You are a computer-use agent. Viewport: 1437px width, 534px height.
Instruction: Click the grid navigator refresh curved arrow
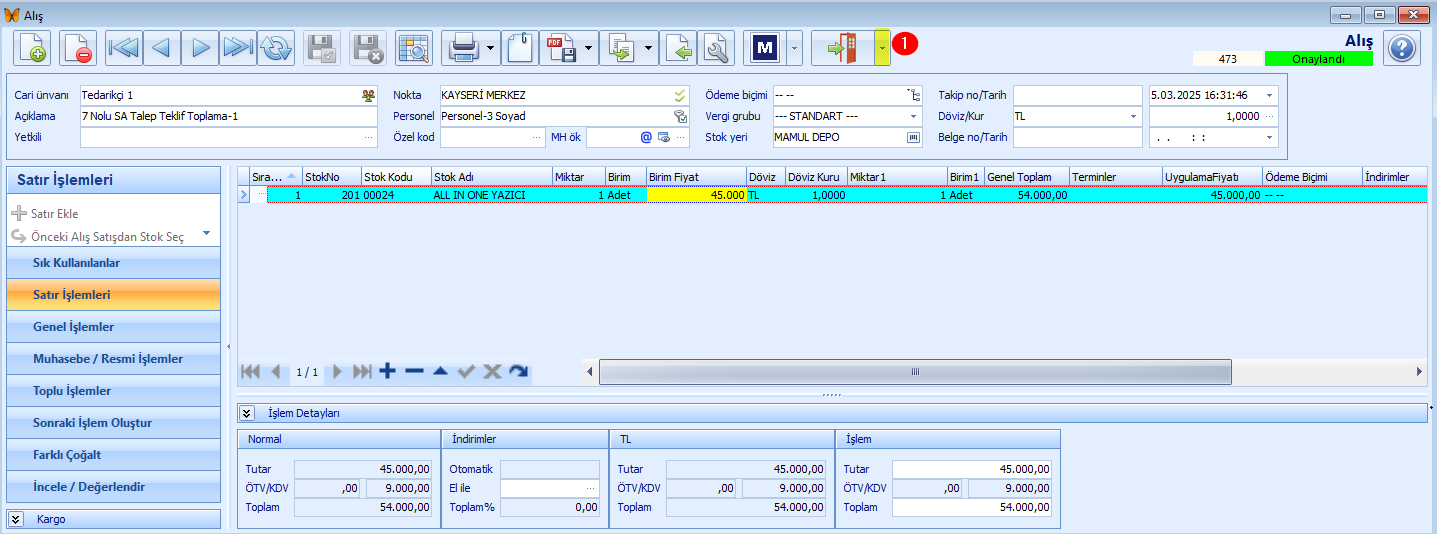click(518, 371)
